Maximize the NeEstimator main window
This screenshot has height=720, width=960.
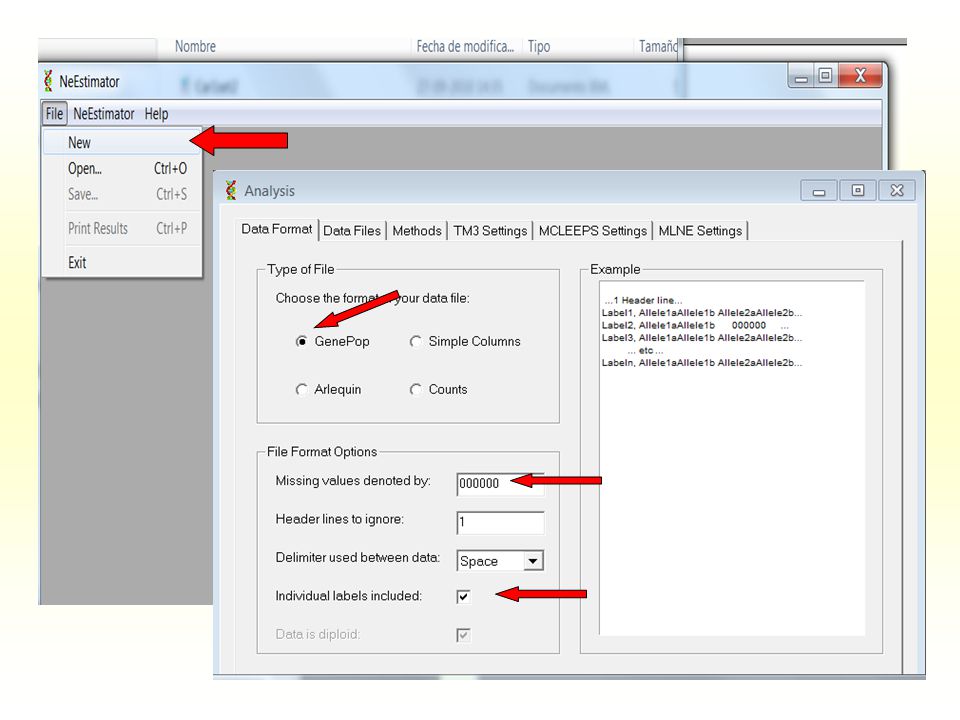pyautogui.click(x=825, y=76)
